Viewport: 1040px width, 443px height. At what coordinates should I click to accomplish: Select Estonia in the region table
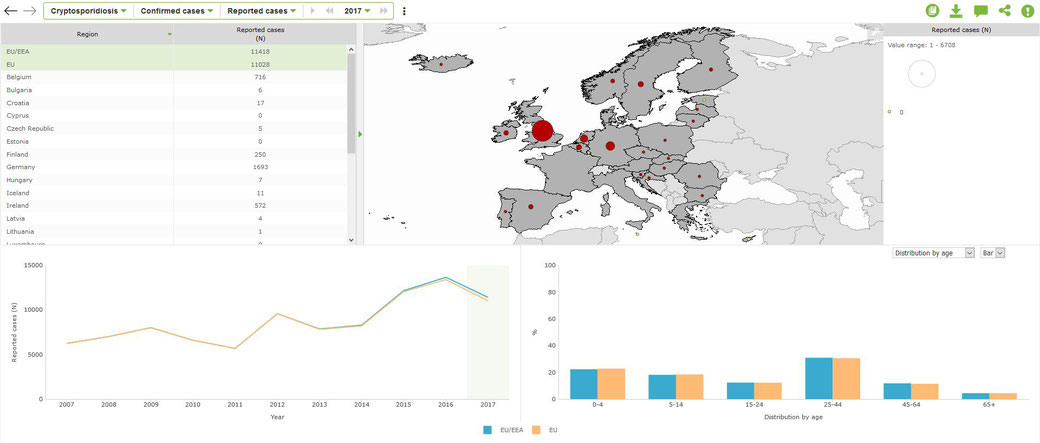pos(174,141)
